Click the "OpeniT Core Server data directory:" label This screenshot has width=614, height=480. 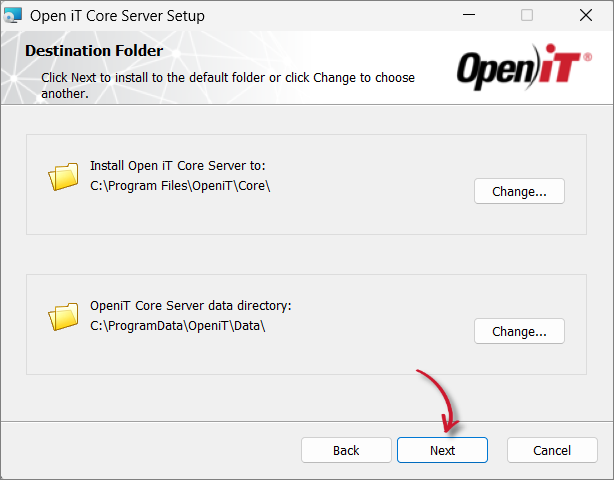pyautogui.click(x=191, y=305)
